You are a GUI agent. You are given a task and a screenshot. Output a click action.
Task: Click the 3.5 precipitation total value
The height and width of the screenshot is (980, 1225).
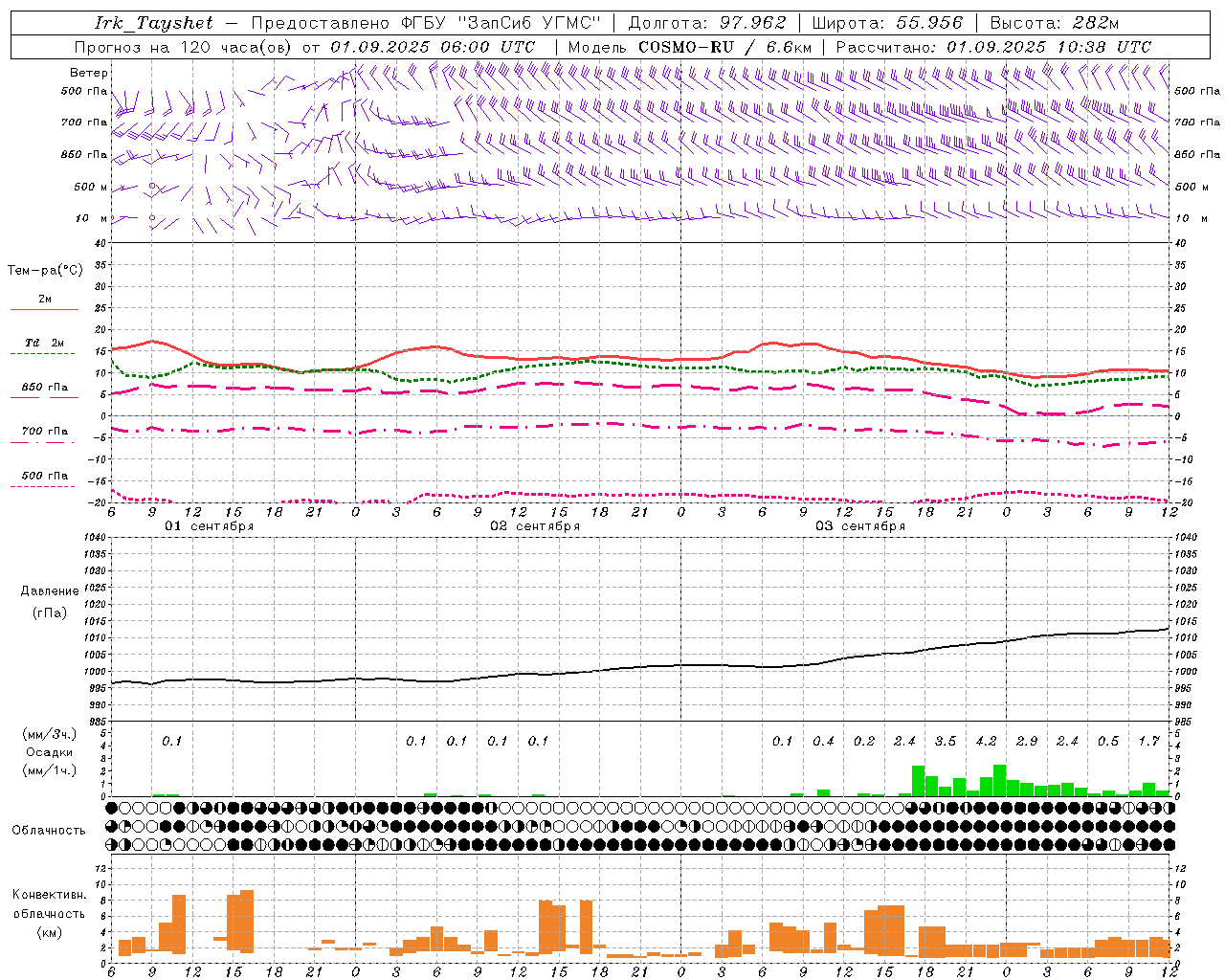[946, 742]
